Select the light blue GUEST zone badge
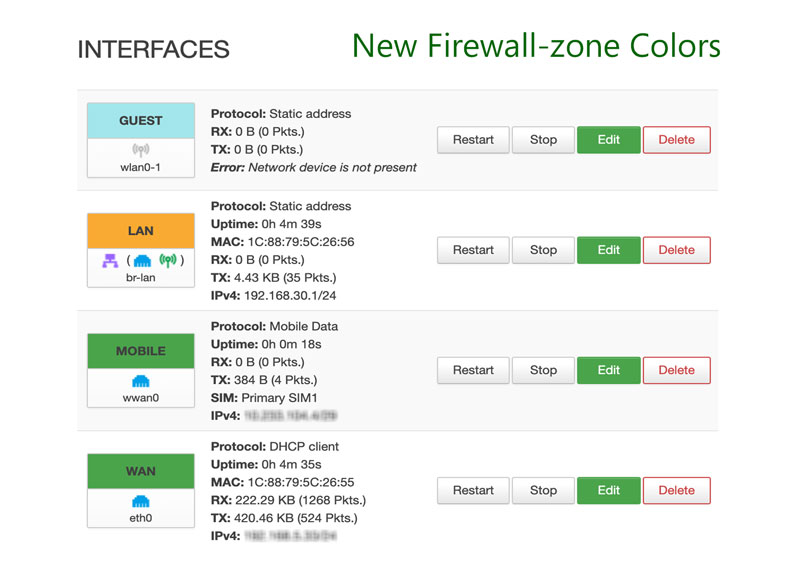This screenshot has height=571, width=800. (141, 121)
